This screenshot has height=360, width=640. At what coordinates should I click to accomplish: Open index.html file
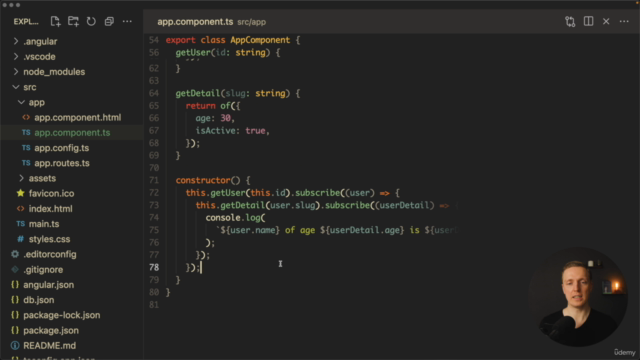point(50,209)
